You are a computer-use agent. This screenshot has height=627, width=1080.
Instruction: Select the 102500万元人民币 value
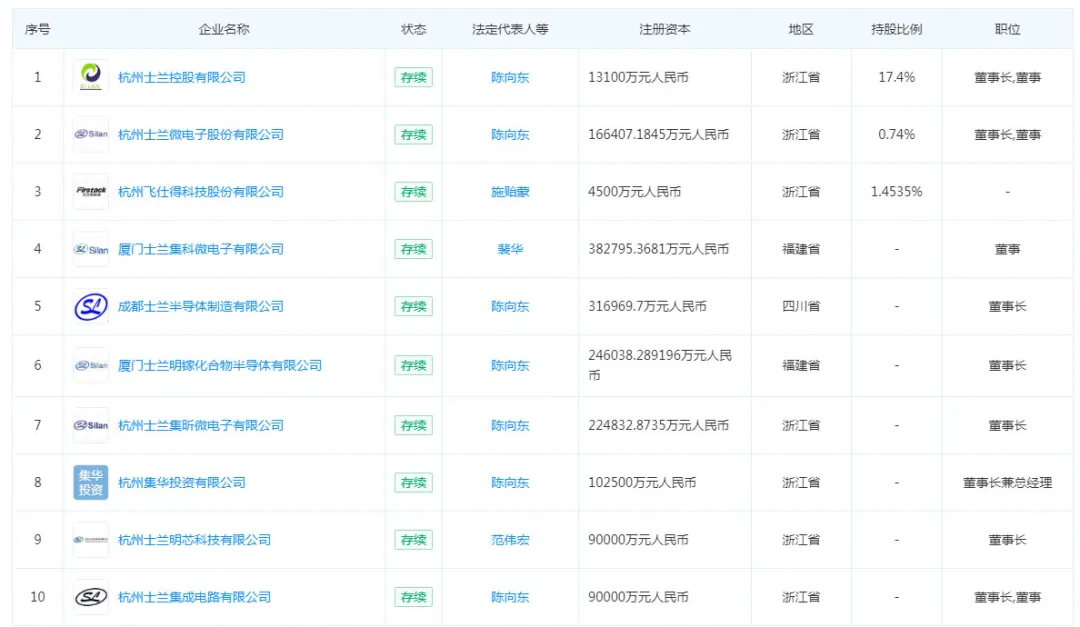click(x=642, y=482)
